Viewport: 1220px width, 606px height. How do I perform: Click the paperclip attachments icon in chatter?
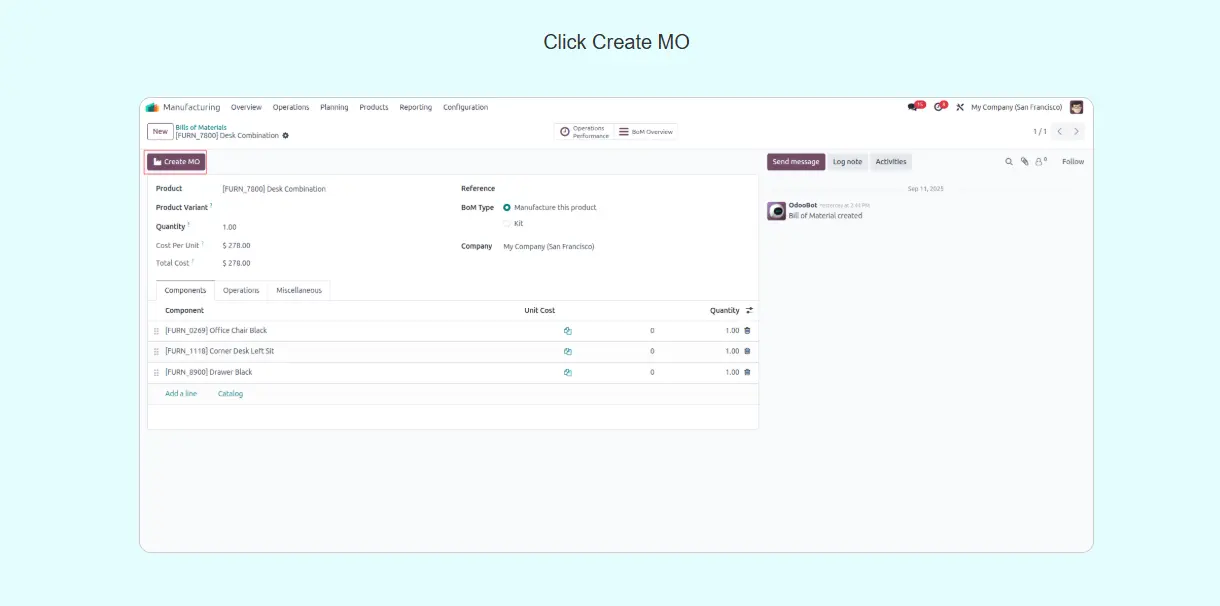tap(1024, 161)
